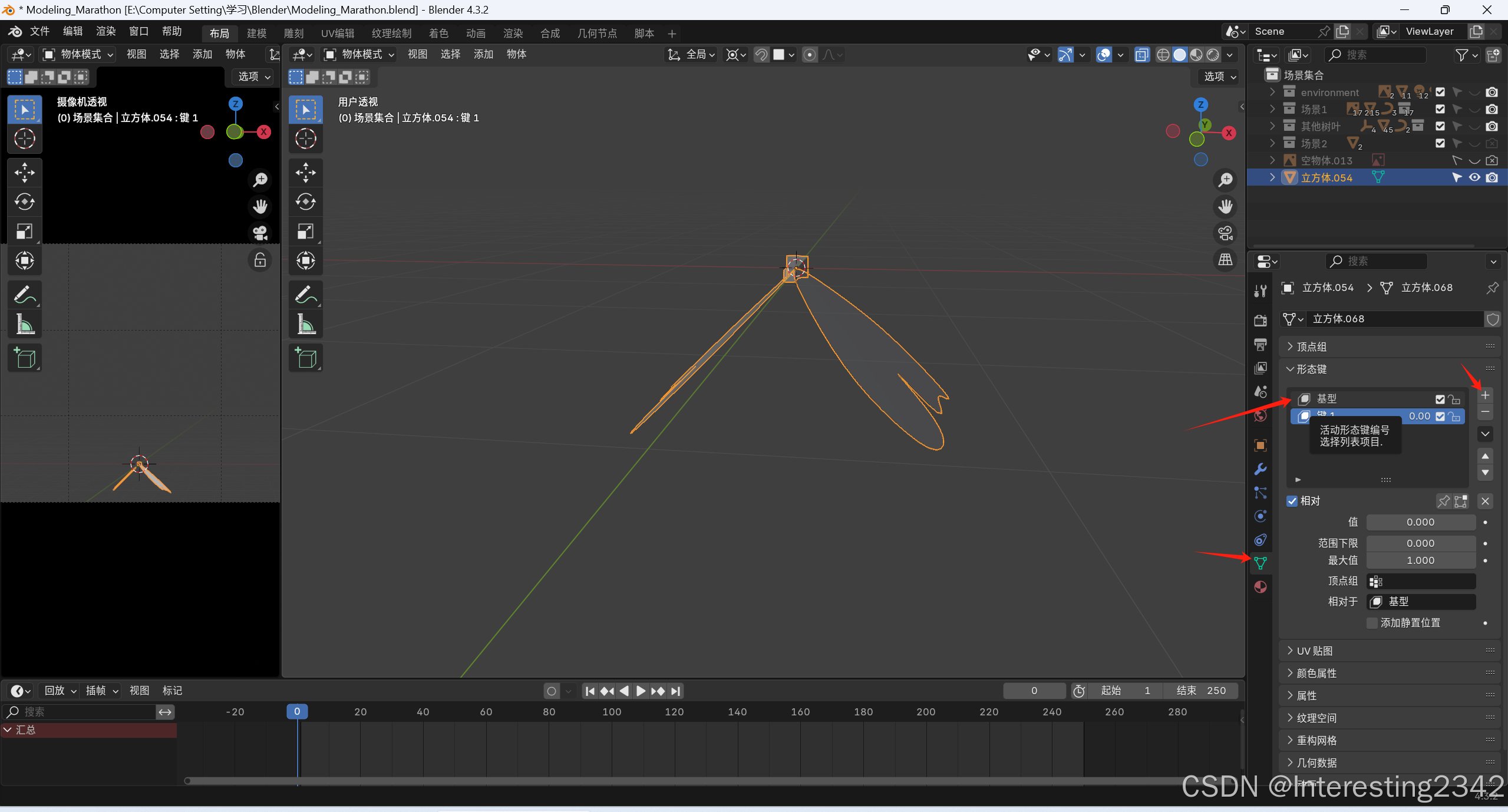Open the 物体模式 dropdown in main viewport
Screen dimensions: 1508x812
[359, 54]
